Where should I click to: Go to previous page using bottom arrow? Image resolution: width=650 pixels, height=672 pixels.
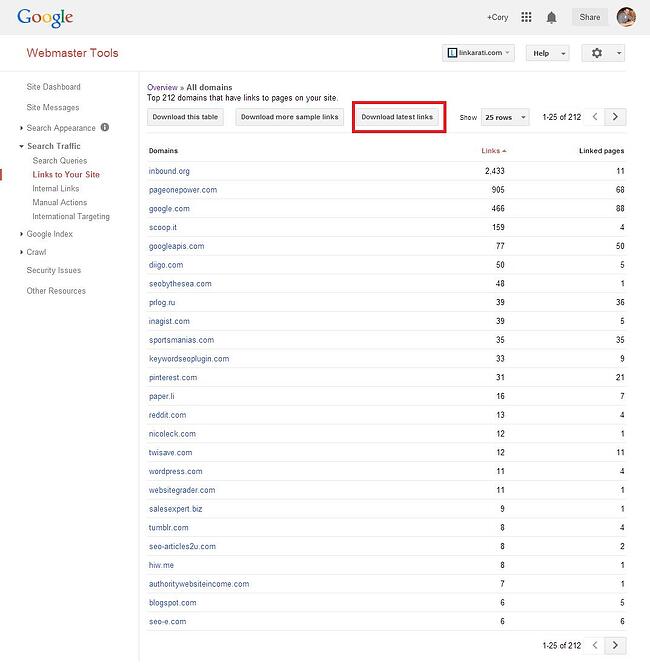point(595,645)
